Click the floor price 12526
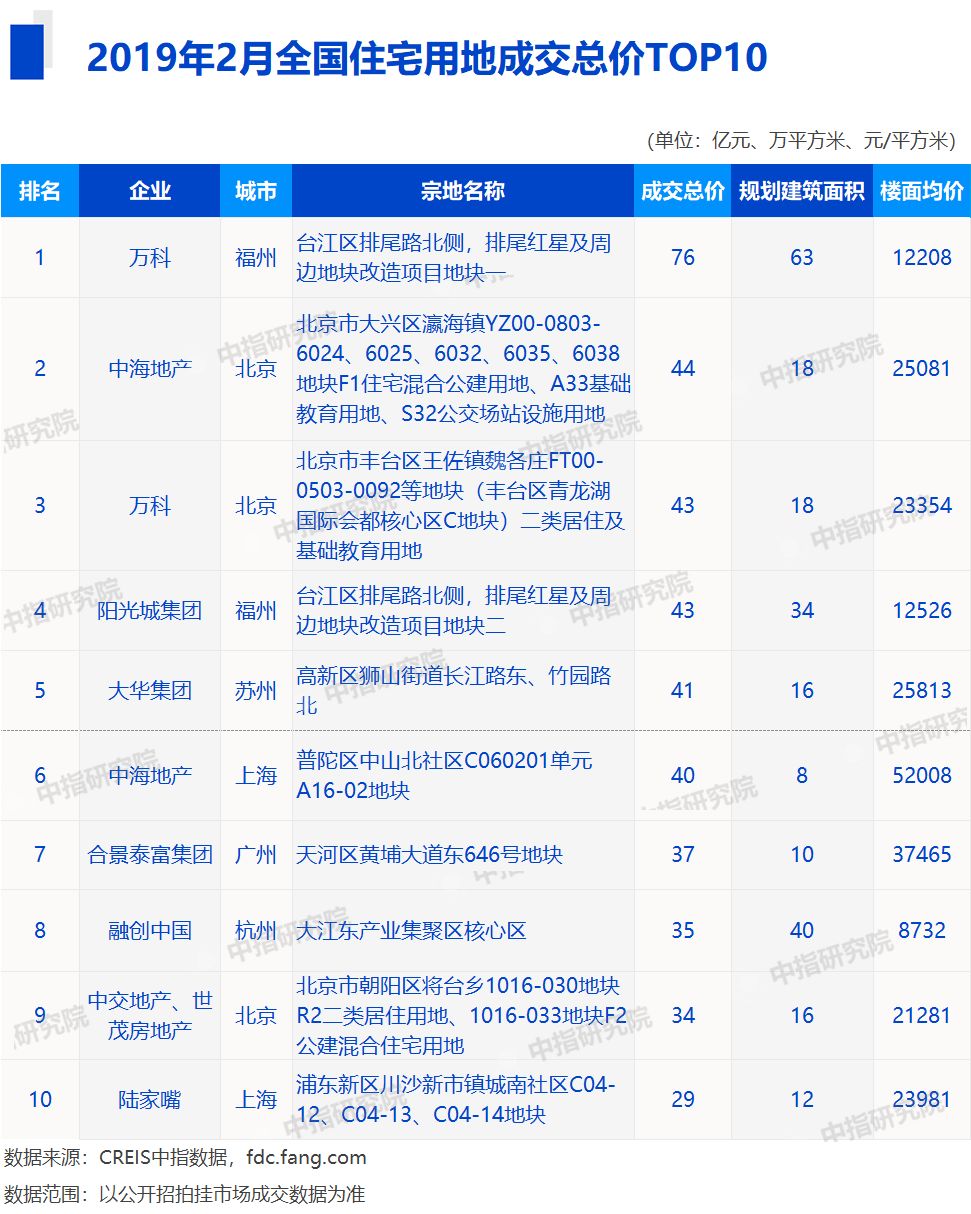This screenshot has height=1214, width=971. [922, 611]
